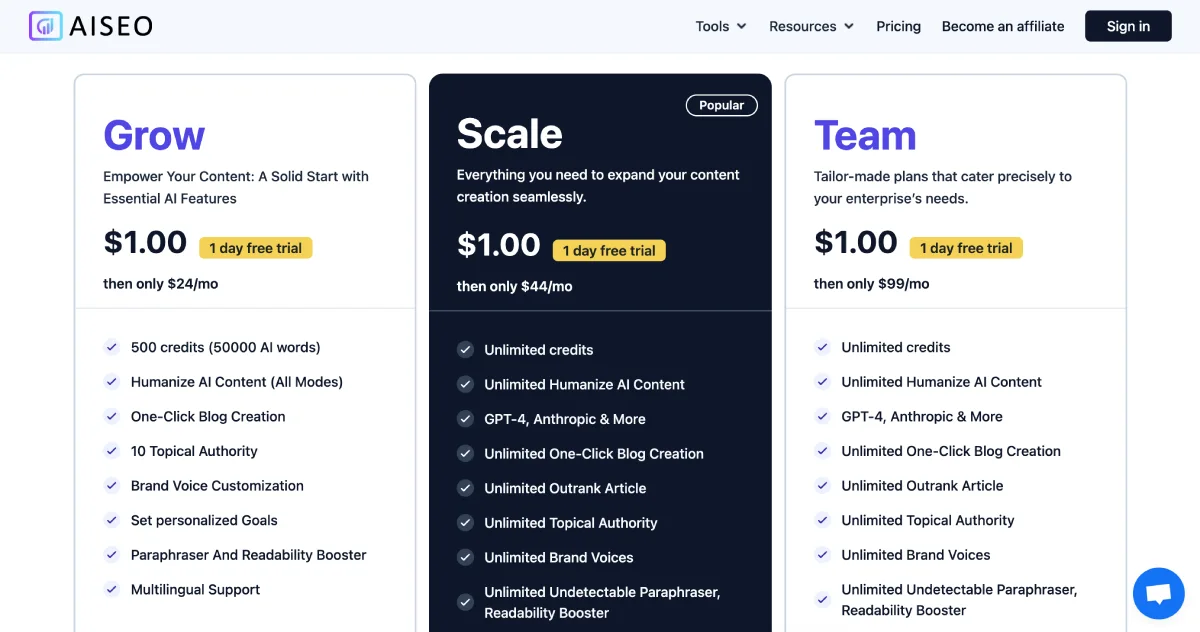Select the Scale plan heading
The width and height of the screenshot is (1200, 632).
[x=509, y=134]
